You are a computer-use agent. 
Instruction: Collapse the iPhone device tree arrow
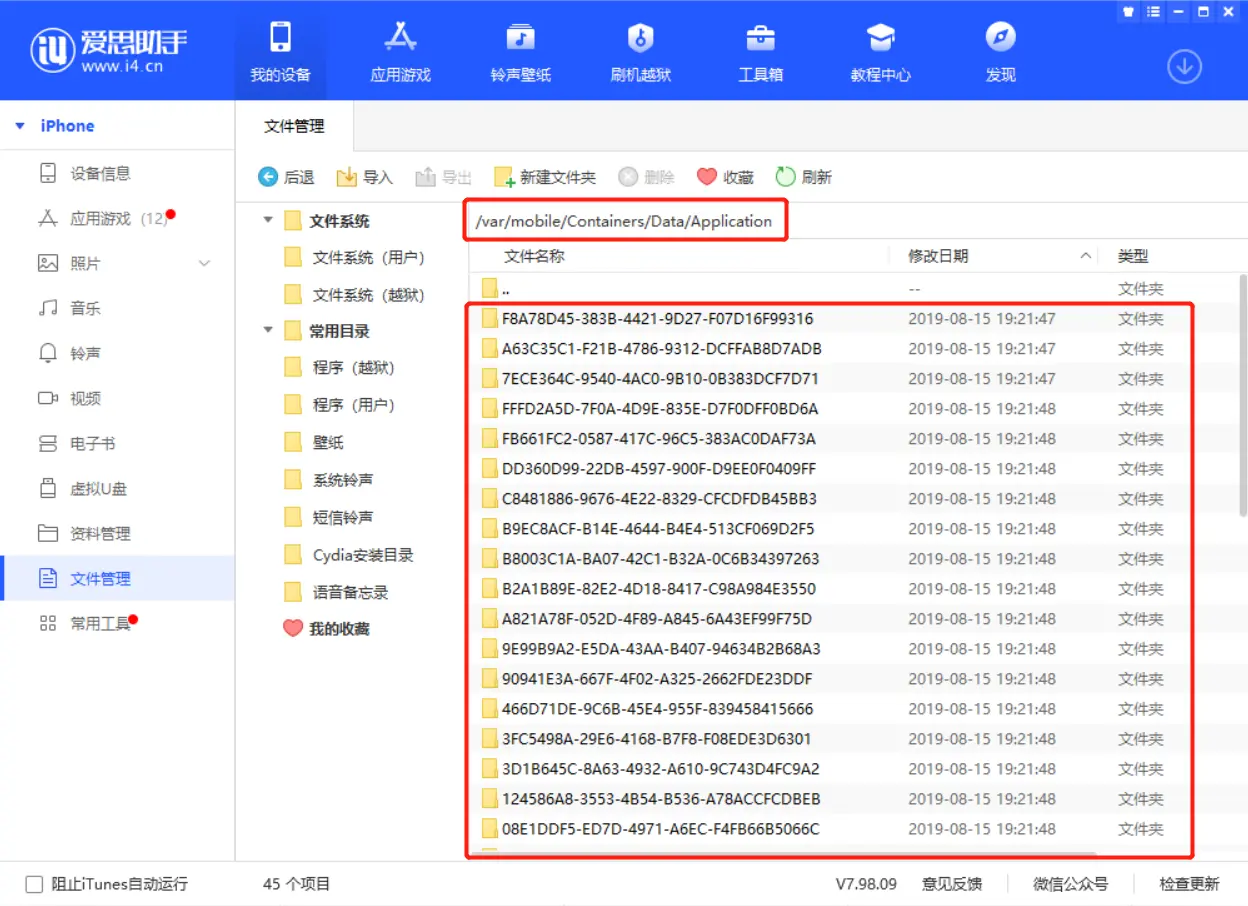[20, 126]
